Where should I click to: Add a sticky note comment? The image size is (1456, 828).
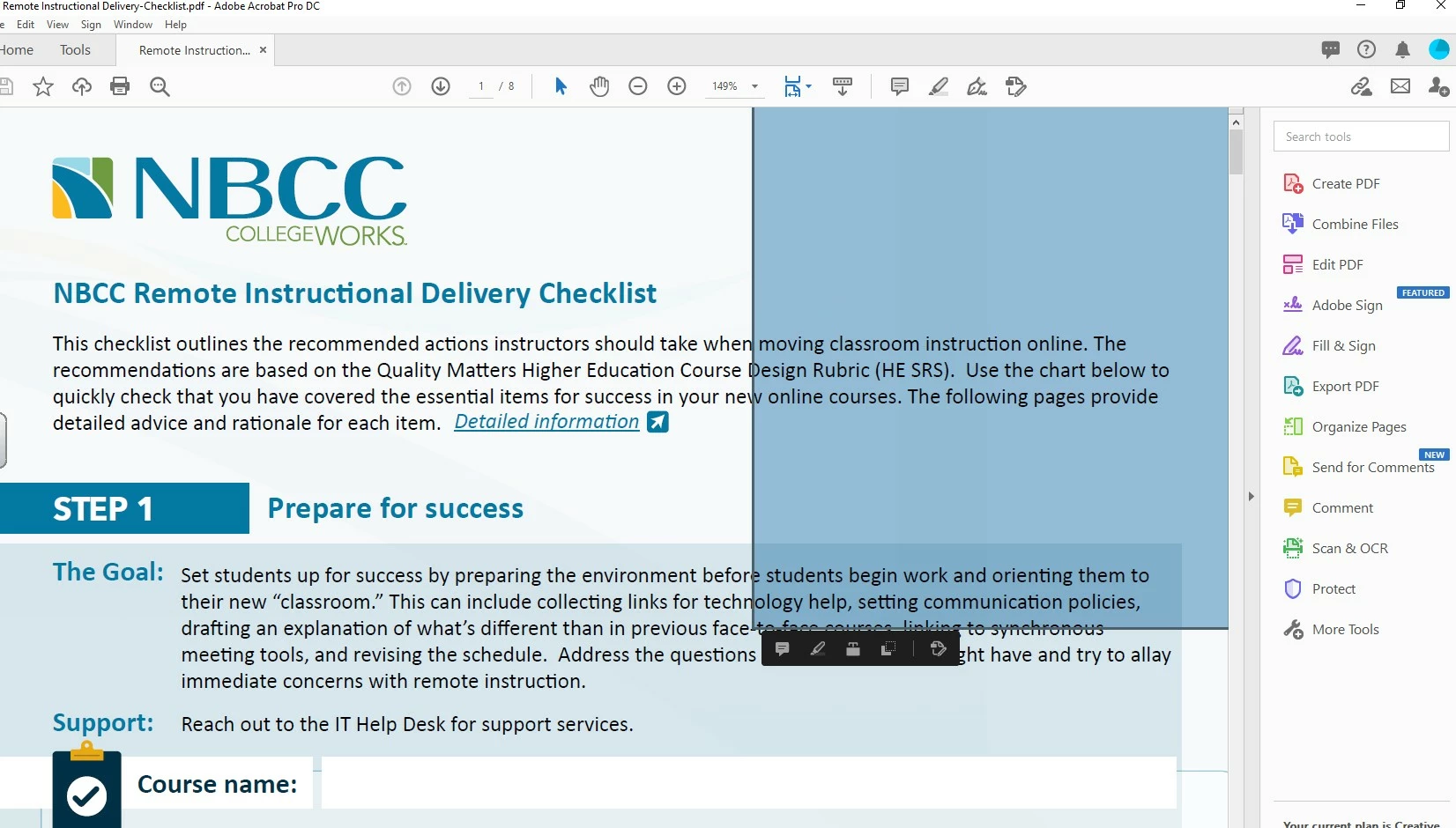point(900,86)
